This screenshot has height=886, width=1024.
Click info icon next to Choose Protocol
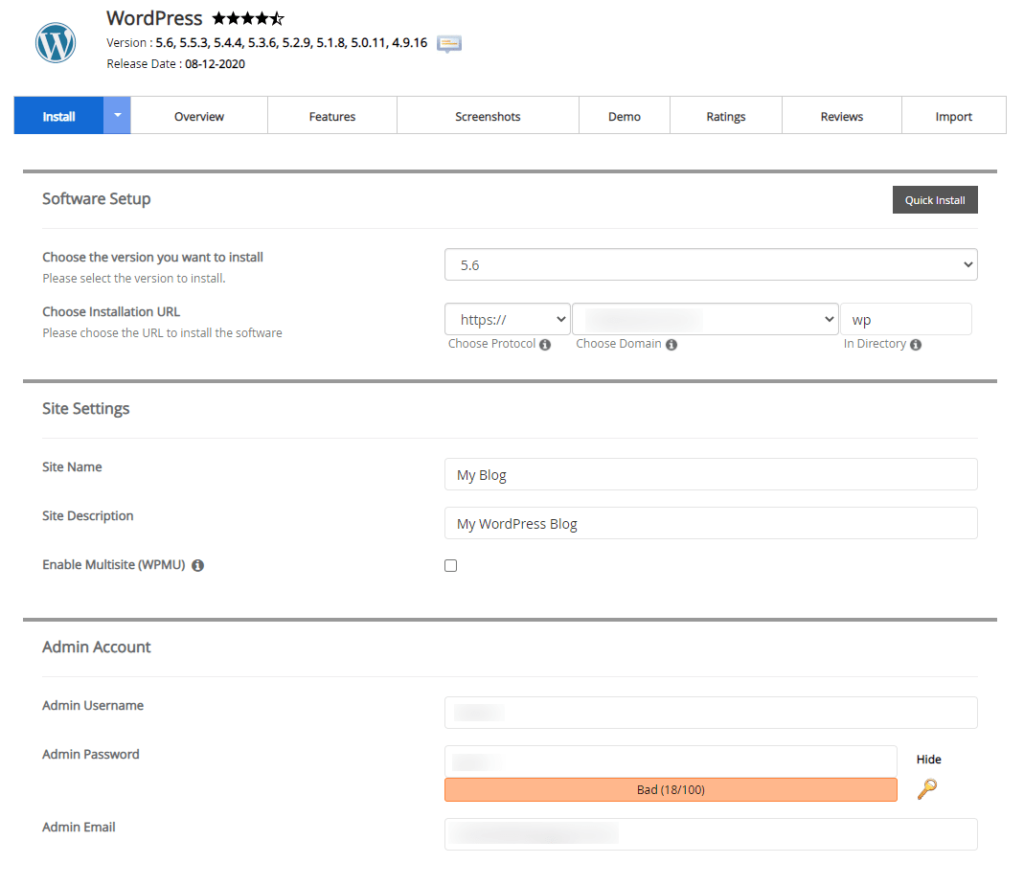[x=545, y=344]
